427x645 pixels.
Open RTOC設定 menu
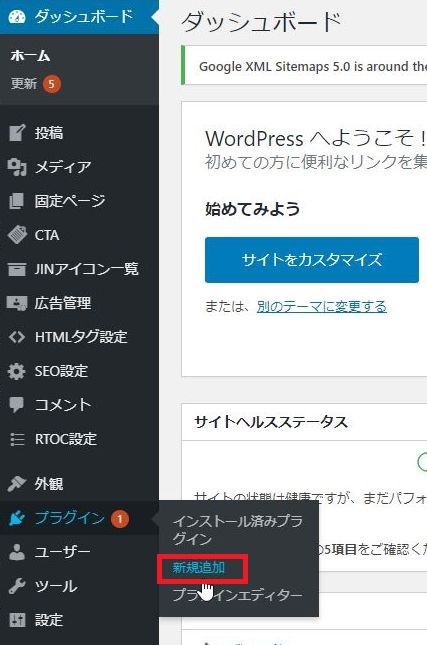point(79,439)
